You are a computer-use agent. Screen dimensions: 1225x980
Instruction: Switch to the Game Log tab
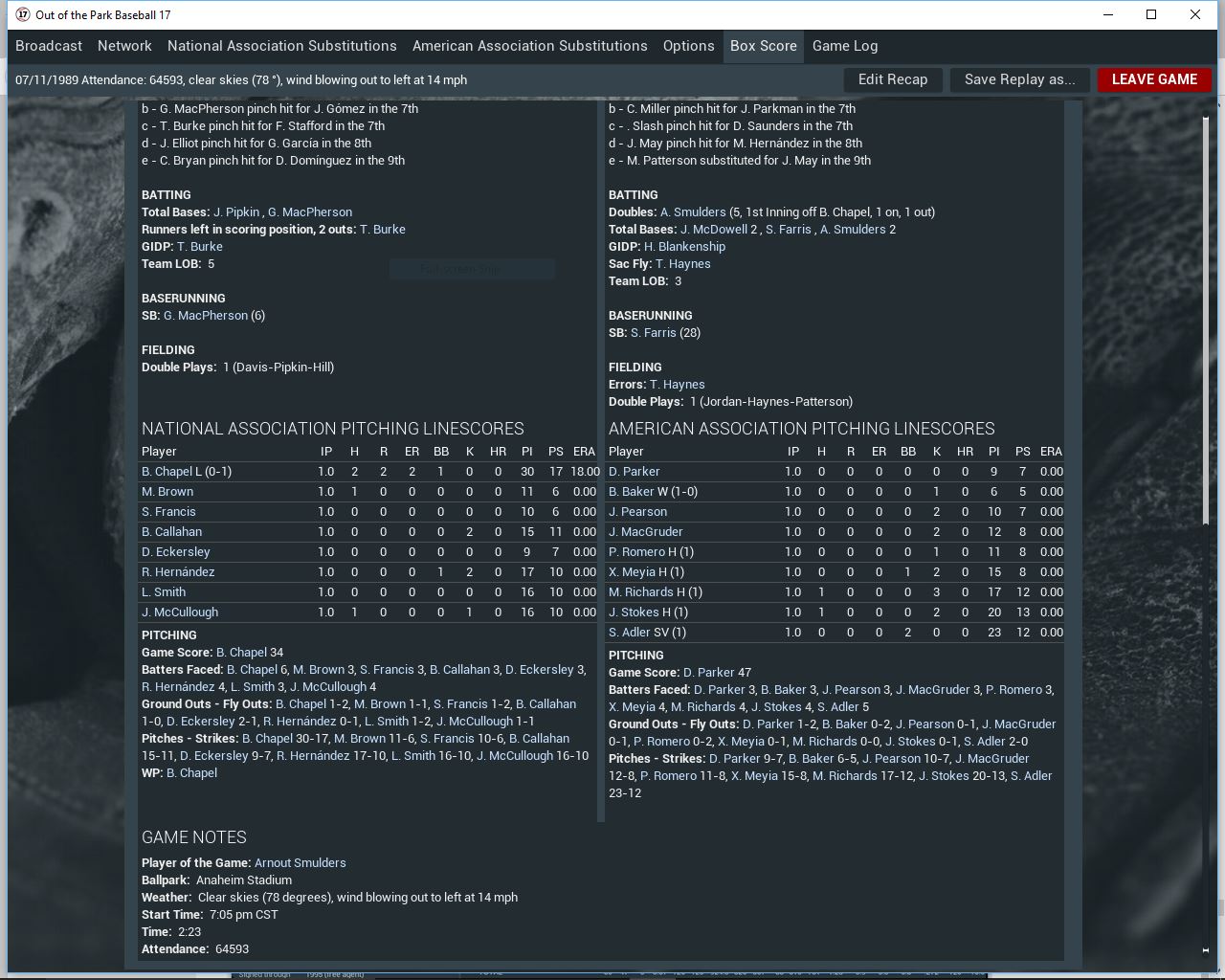point(845,46)
